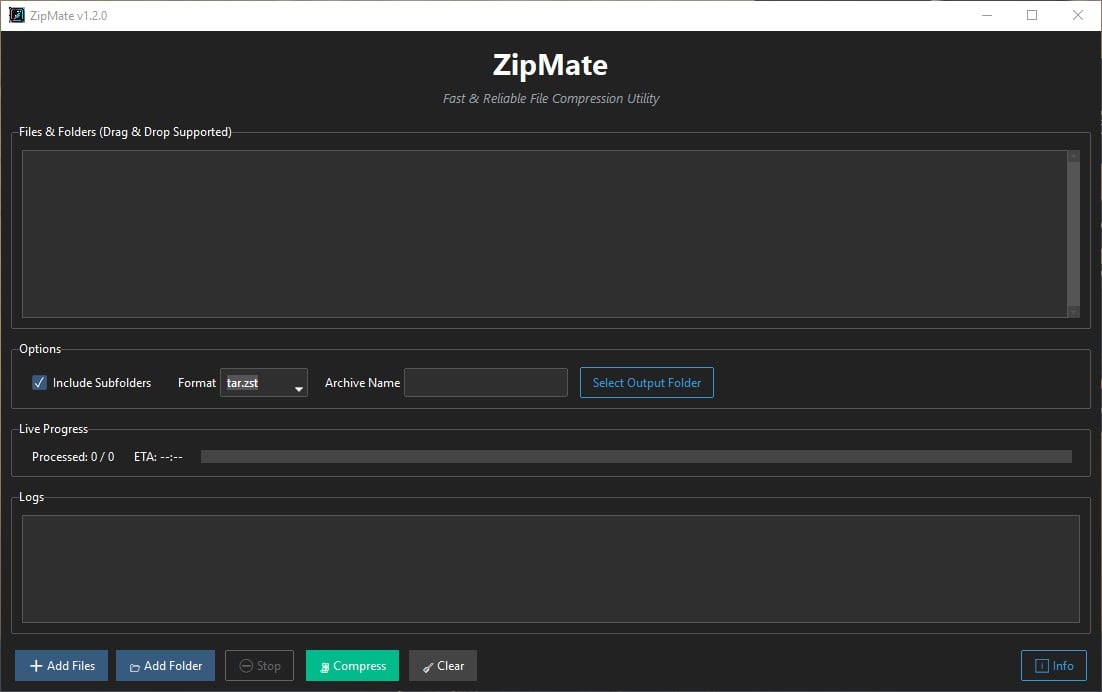
Task: Toggle the Include Subfolders checkbox
Action: tap(38, 382)
